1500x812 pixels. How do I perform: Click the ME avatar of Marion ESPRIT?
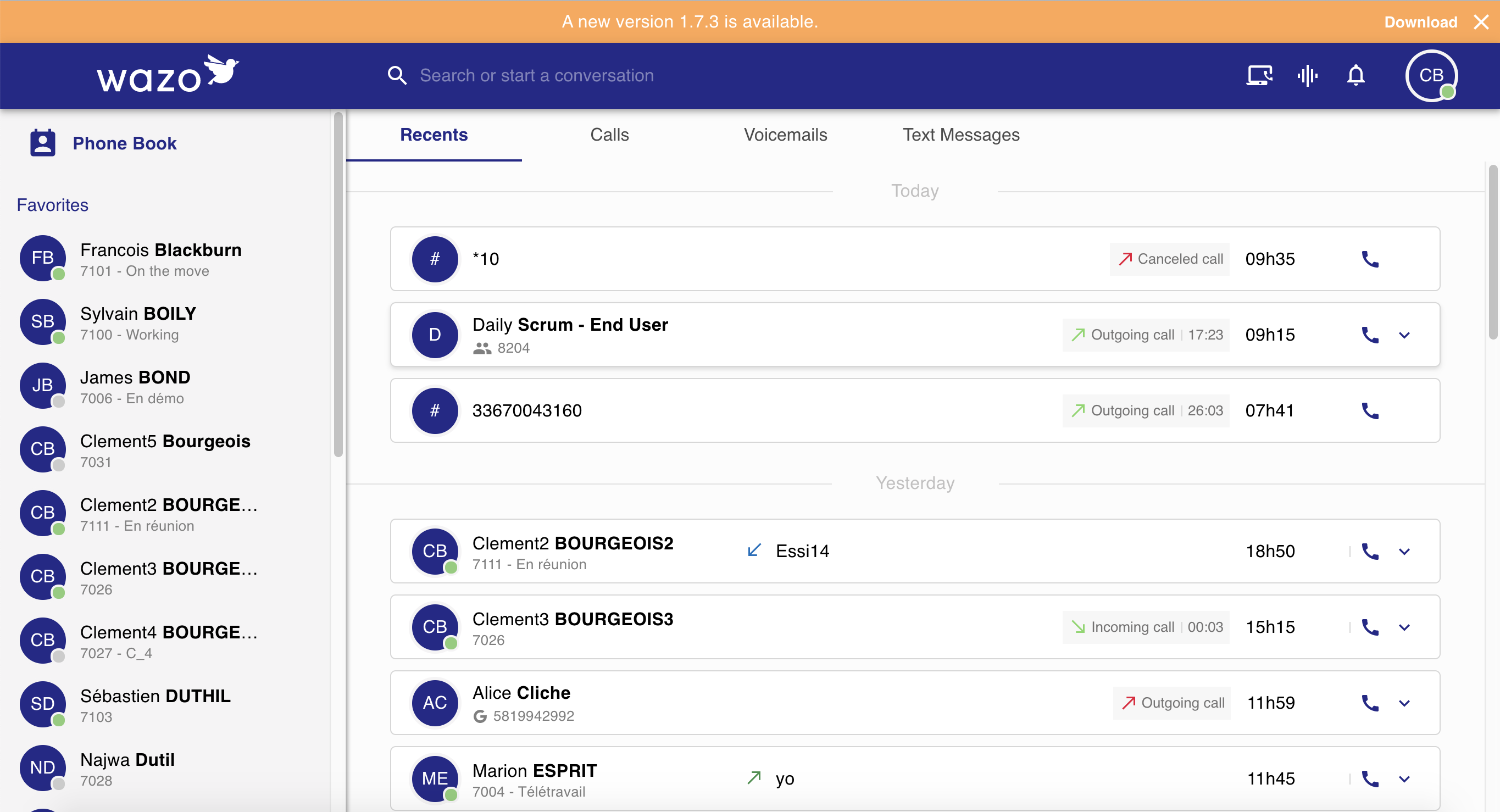(435, 779)
